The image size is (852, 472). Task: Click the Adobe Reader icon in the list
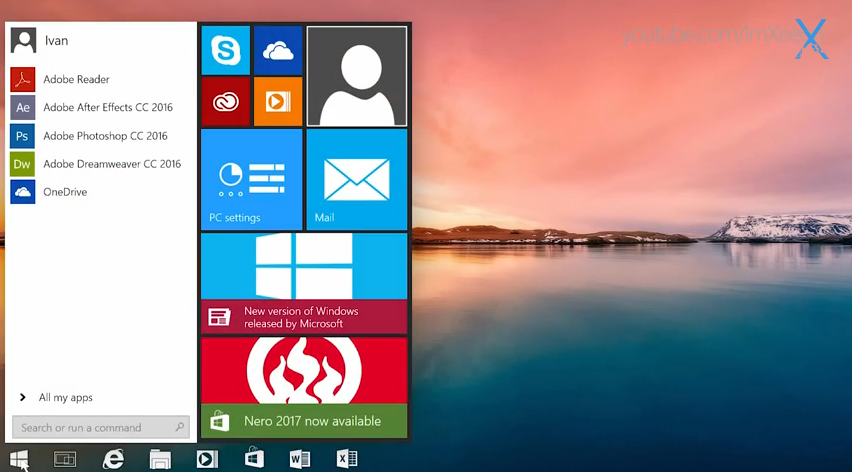22,79
